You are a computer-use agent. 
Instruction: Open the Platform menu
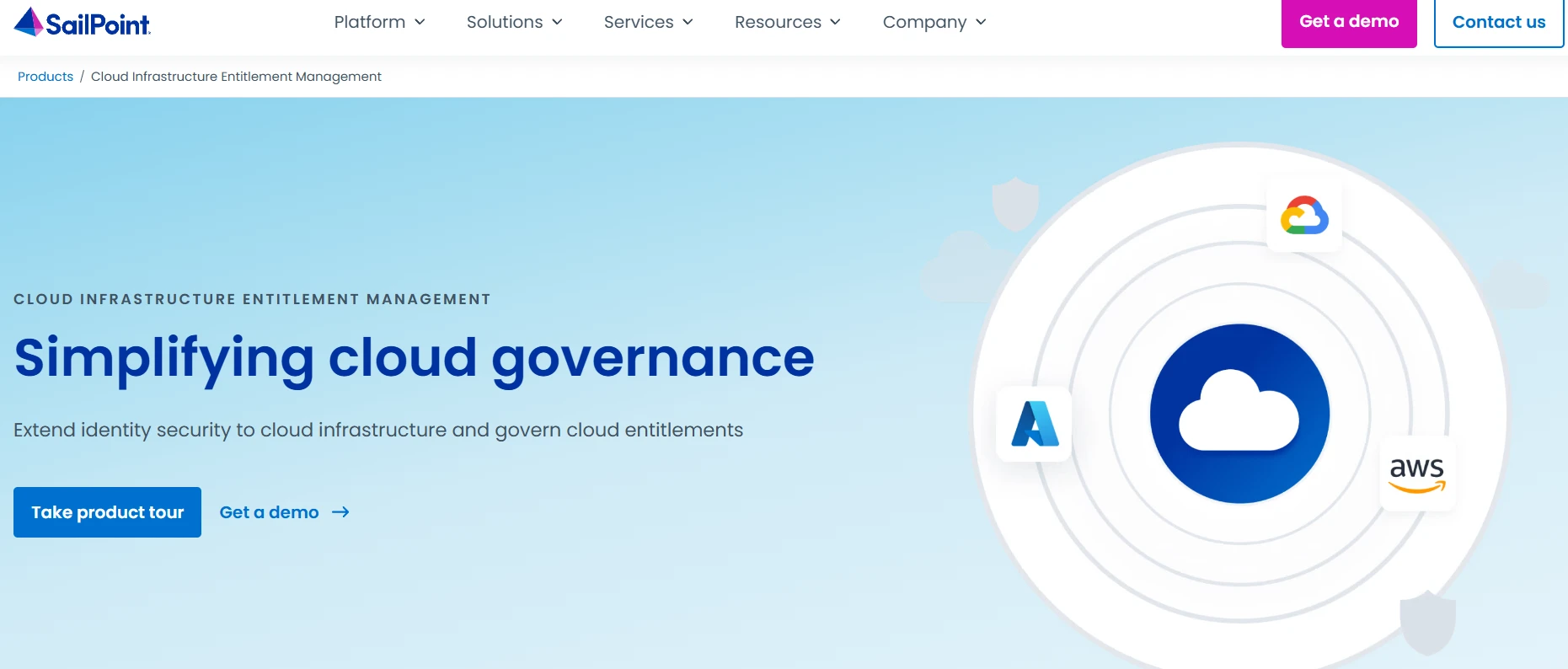[x=379, y=22]
